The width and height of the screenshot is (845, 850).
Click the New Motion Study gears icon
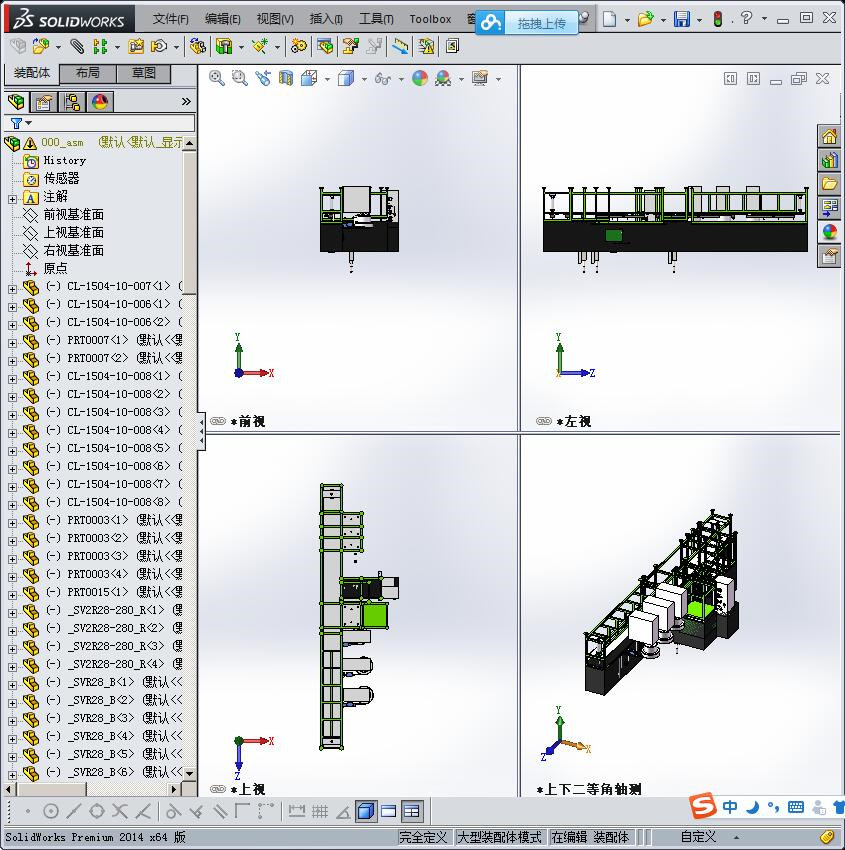click(298, 47)
